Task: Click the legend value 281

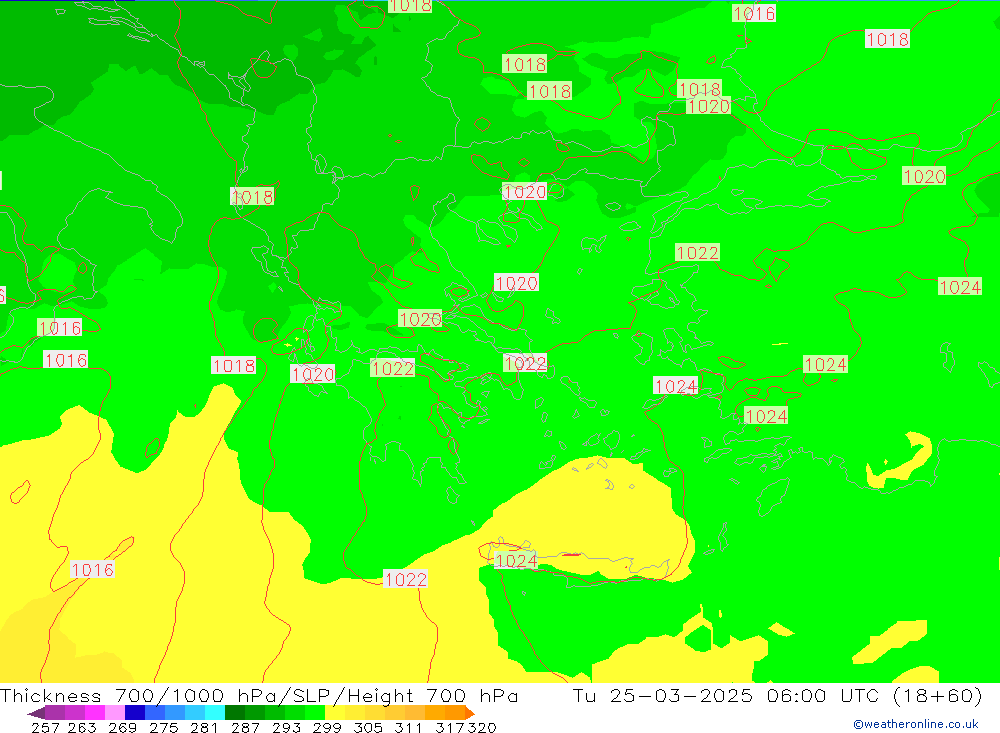Action: (x=204, y=727)
